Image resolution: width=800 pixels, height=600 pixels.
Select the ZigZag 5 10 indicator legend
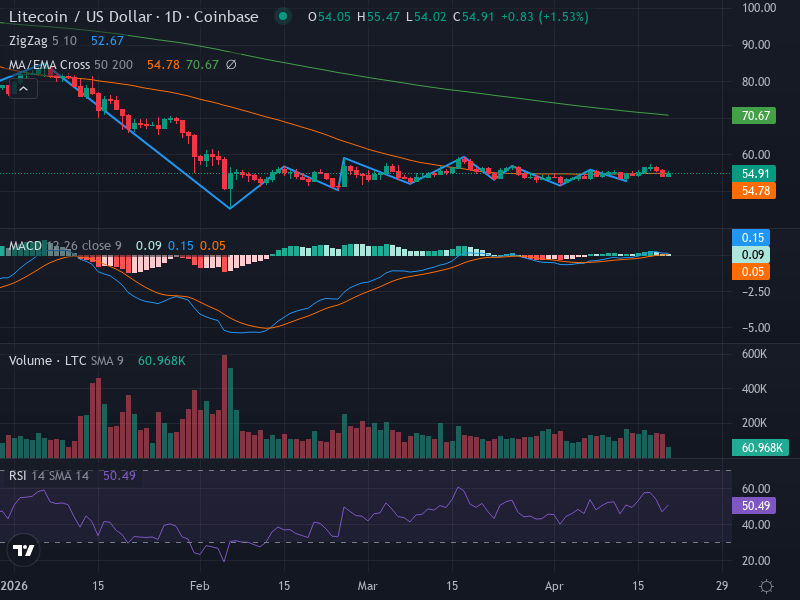tap(43, 41)
